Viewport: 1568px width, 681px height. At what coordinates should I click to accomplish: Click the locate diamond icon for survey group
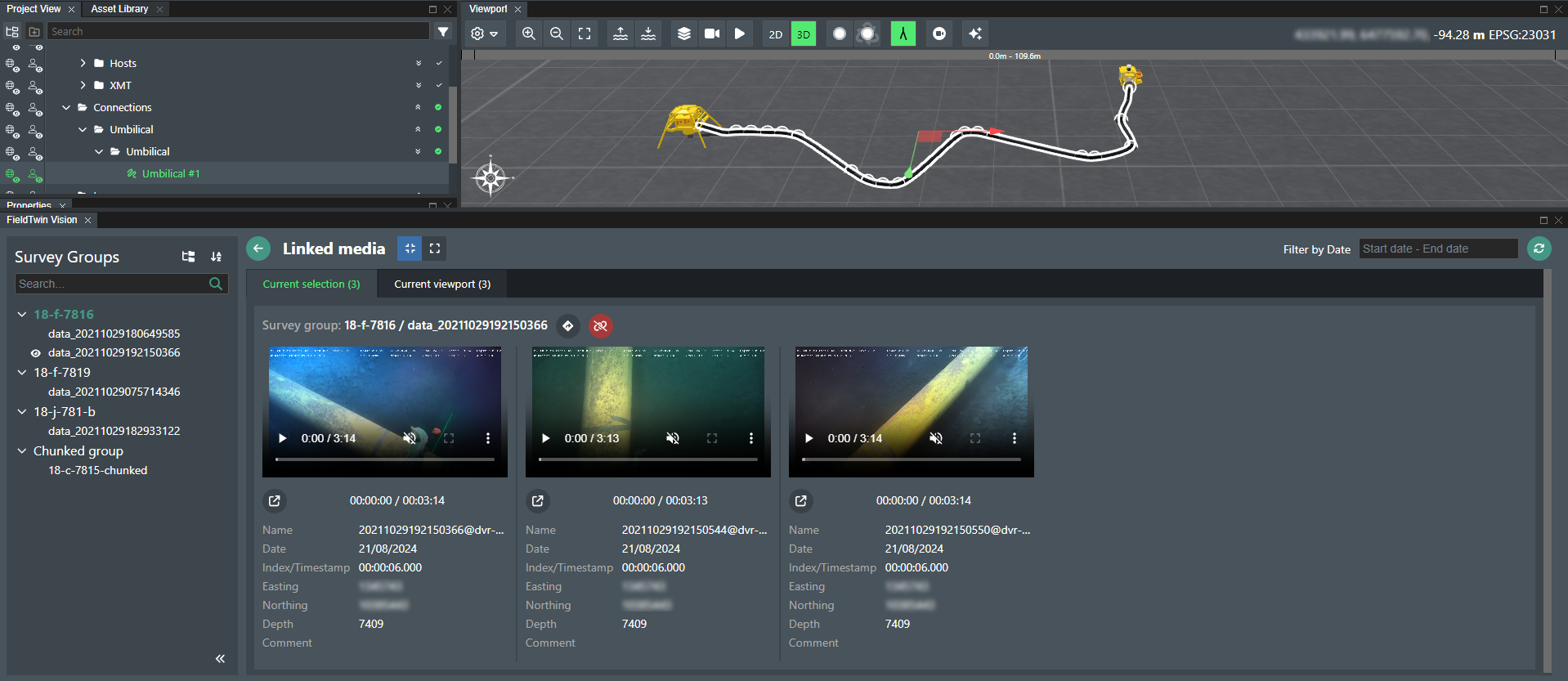pos(568,325)
